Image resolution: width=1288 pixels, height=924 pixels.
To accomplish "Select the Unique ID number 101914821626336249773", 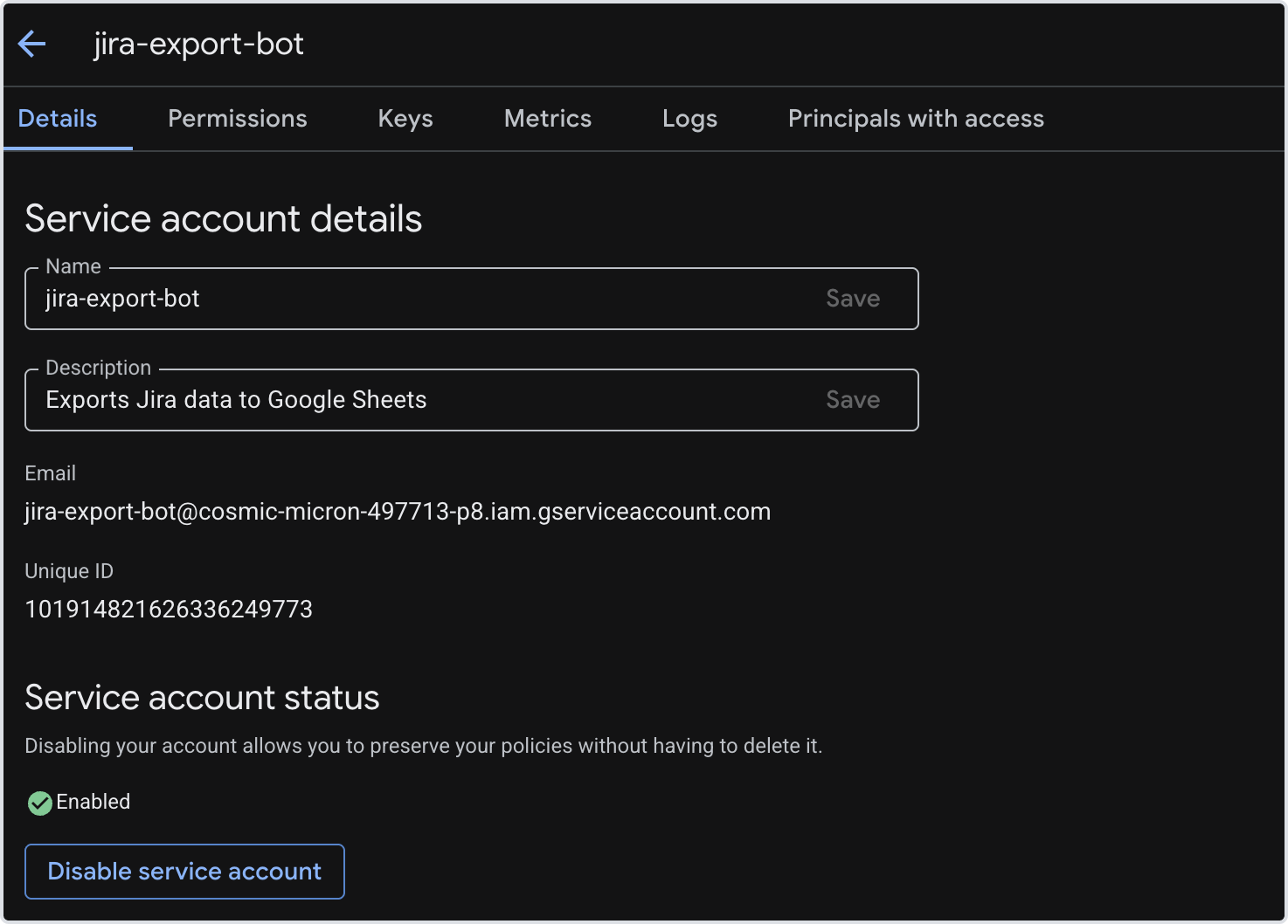I will pyautogui.click(x=169, y=610).
